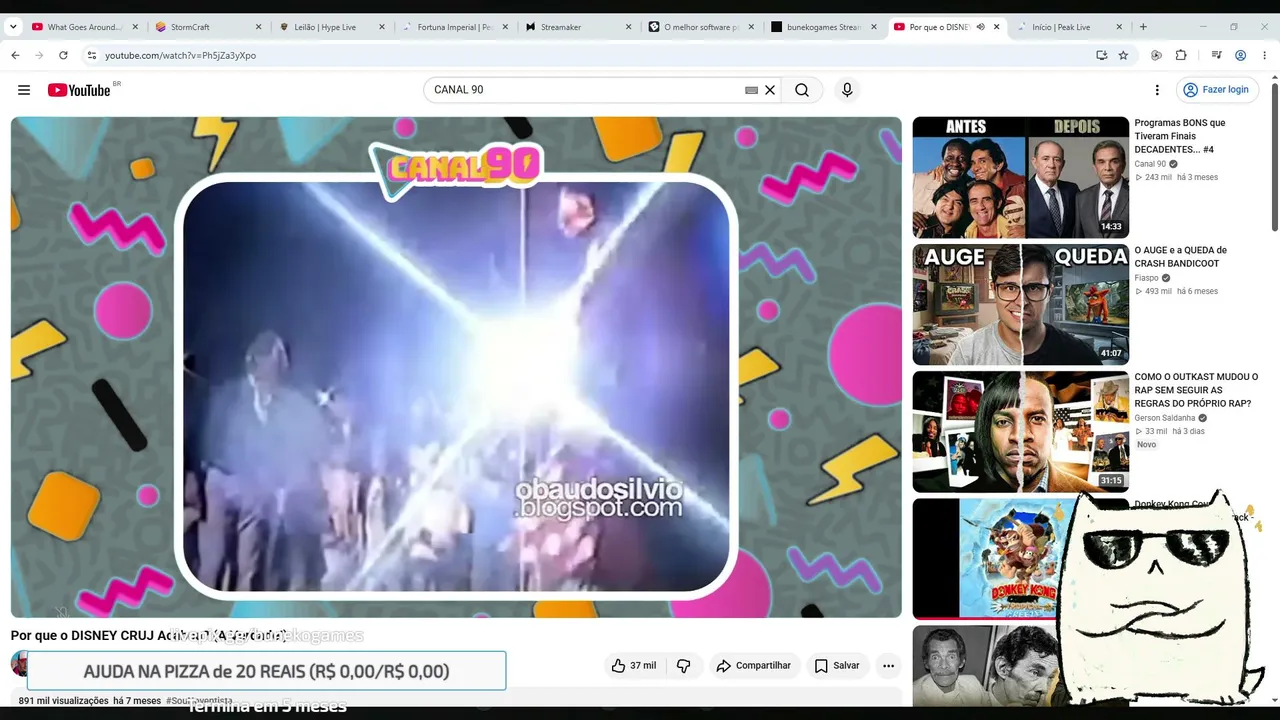
Task: Visit Canal 90 channel in suggestions
Action: 1150,164
